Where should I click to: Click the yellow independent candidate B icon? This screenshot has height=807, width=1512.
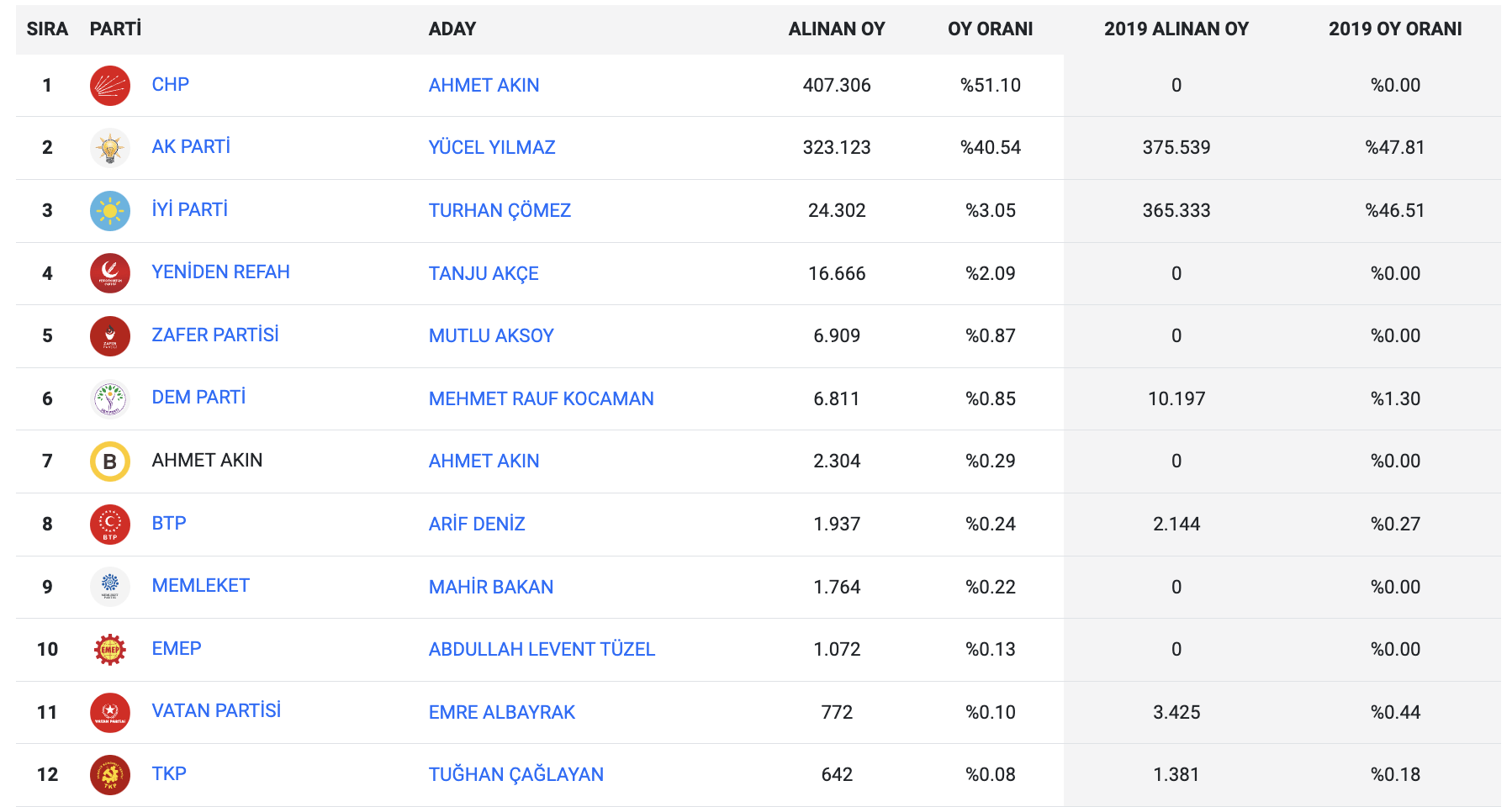110,462
